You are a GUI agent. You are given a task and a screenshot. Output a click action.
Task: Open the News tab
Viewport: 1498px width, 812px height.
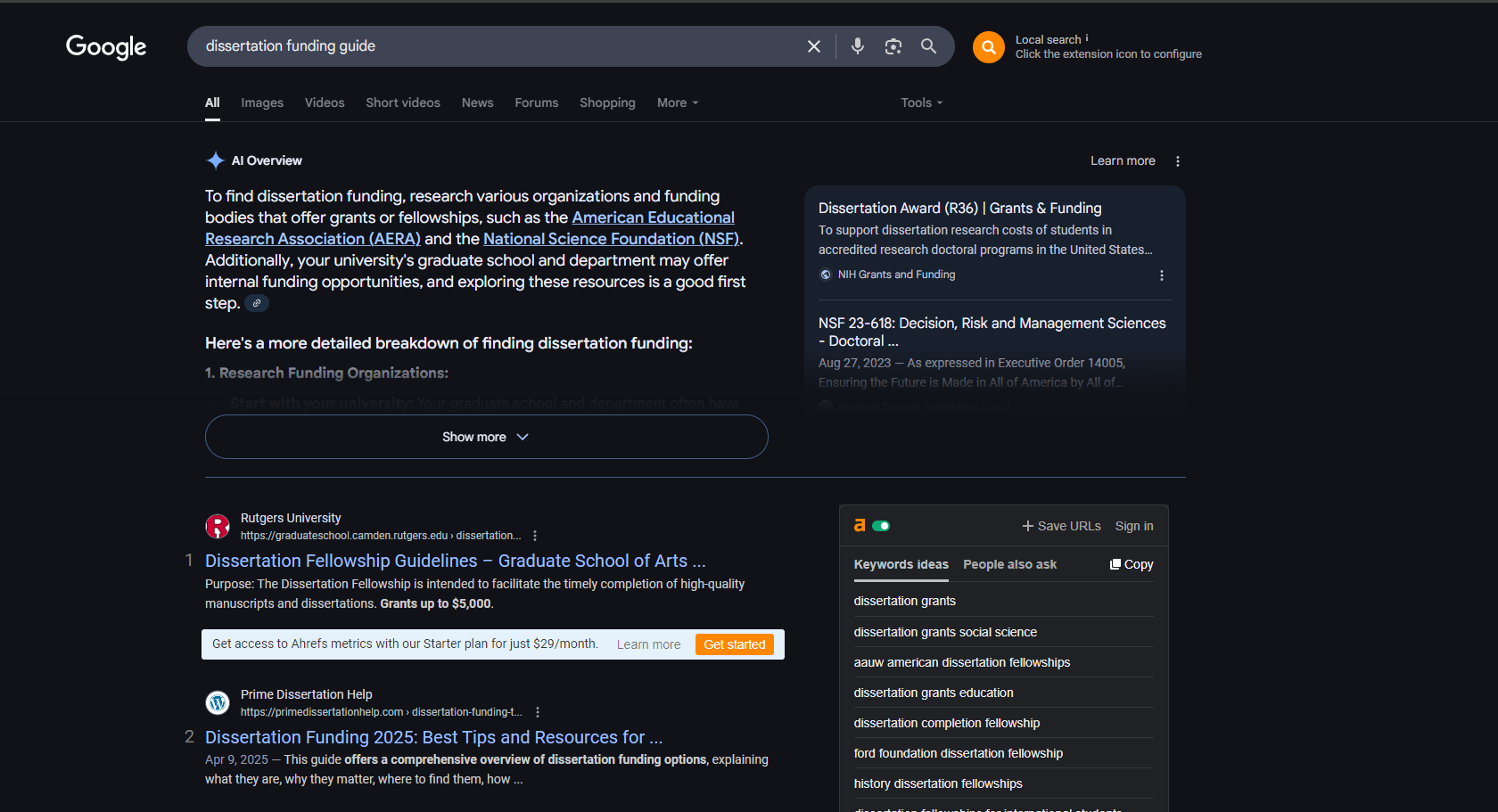point(477,103)
